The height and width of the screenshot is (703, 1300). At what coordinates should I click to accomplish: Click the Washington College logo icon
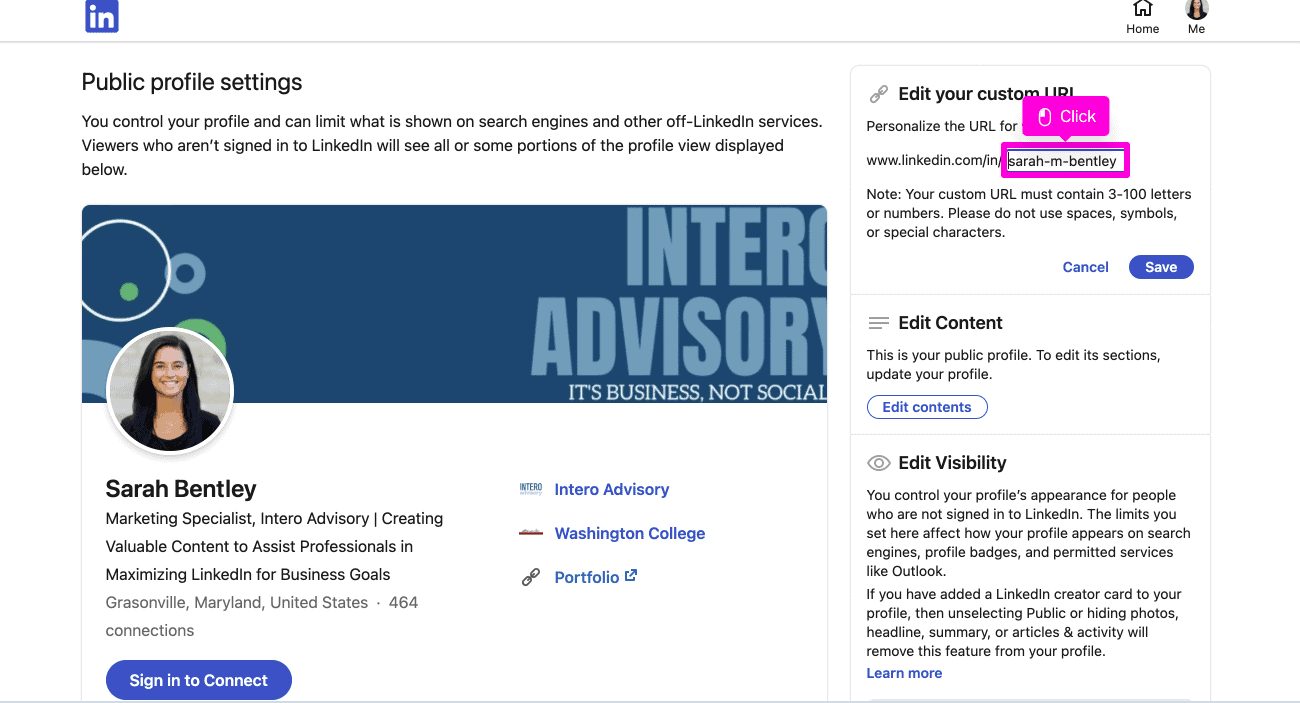[x=531, y=533]
